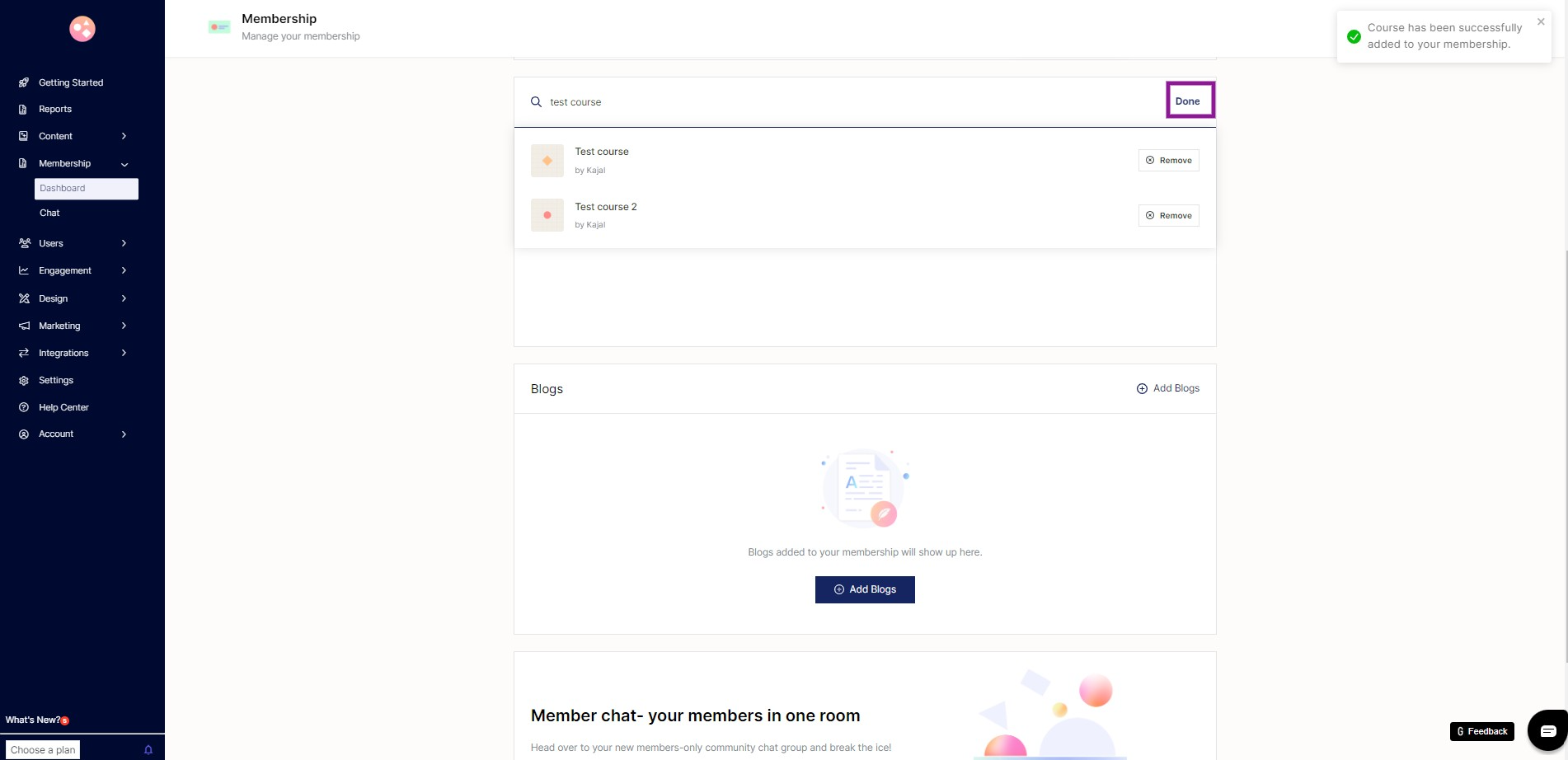Expand the Marketing submenu arrow
The image size is (1568, 760).
point(124,326)
